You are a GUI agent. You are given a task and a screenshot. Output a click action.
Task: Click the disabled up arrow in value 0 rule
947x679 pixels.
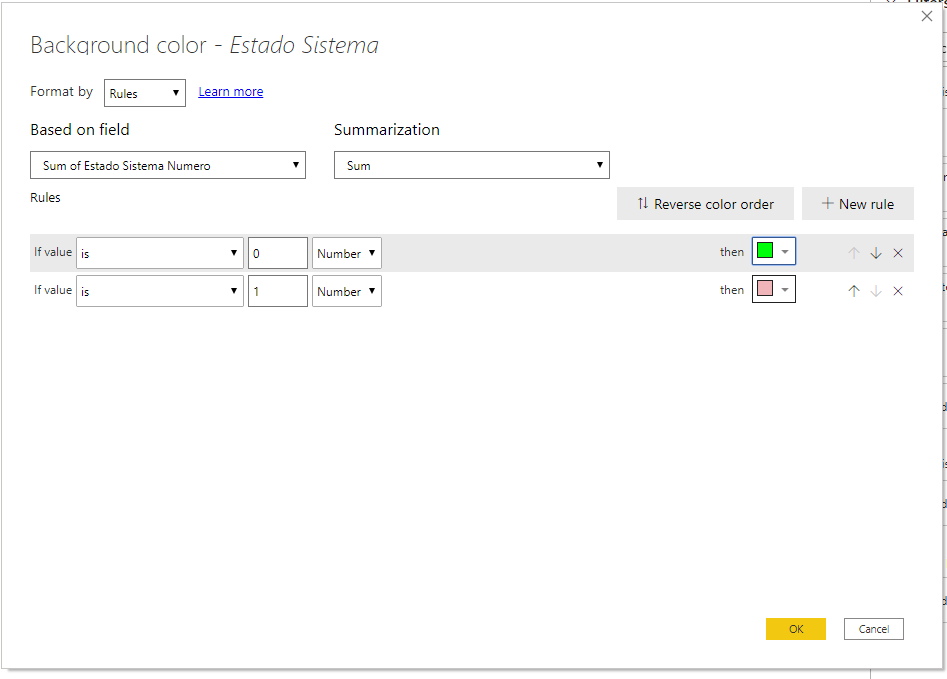[x=853, y=253]
